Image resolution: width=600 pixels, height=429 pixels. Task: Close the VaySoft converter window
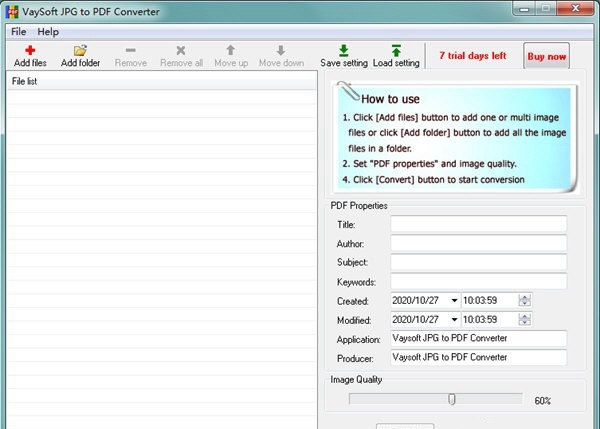[575, 8]
